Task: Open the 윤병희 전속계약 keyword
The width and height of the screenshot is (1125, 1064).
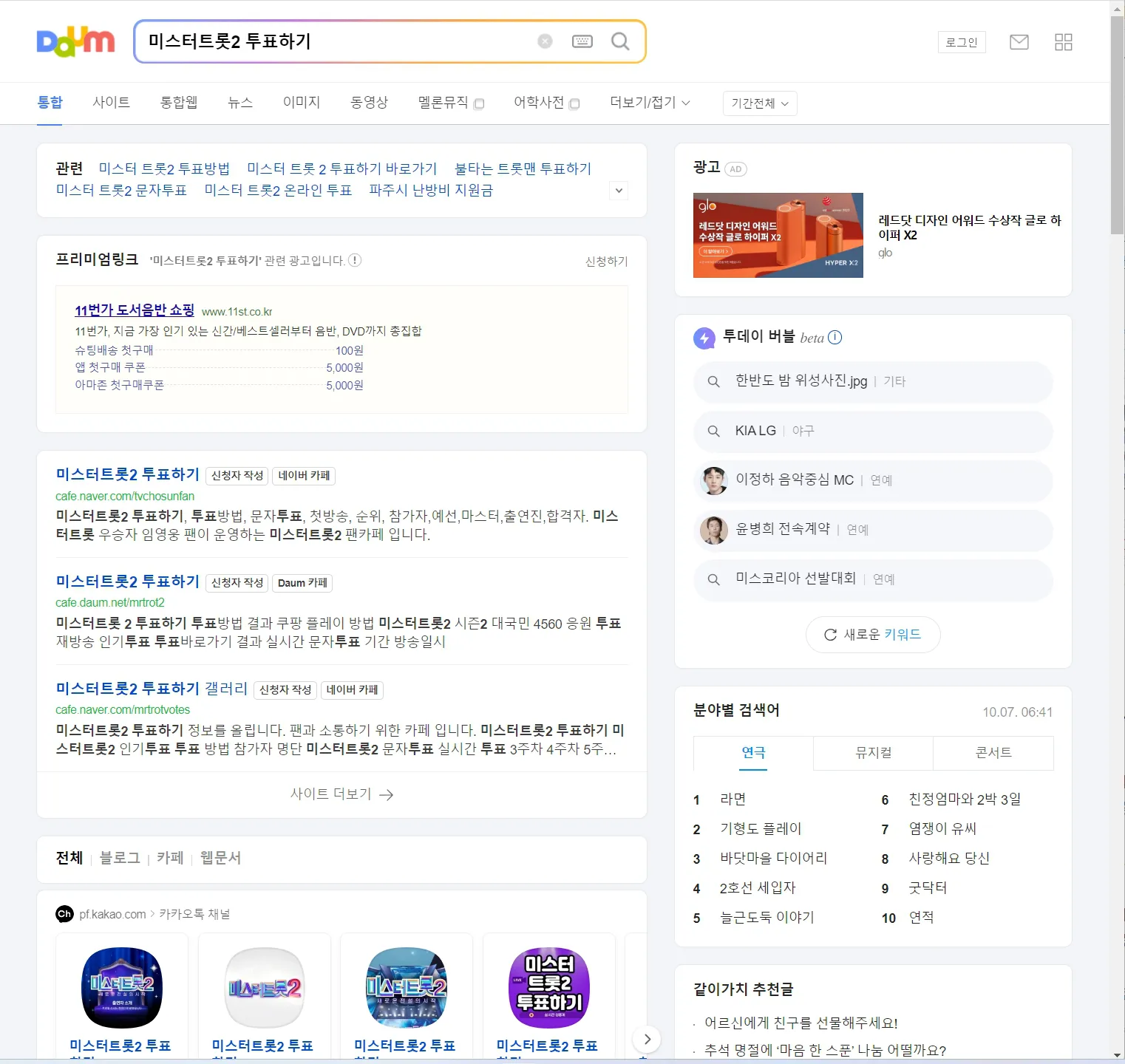Action: 783,529
